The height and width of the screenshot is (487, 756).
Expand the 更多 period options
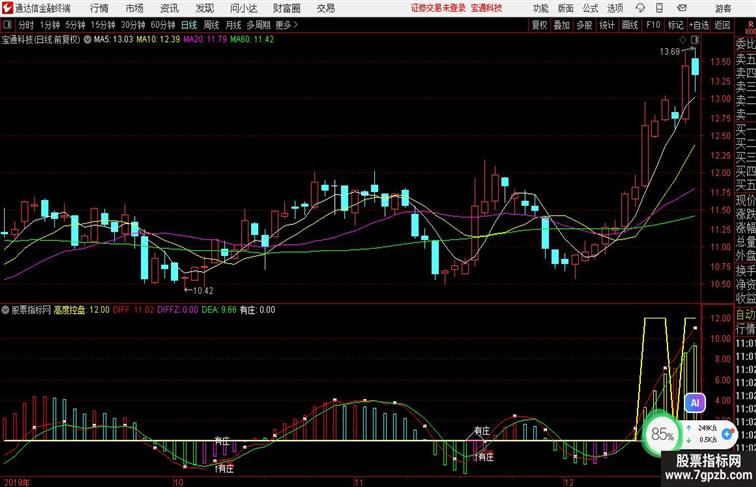coord(286,25)
